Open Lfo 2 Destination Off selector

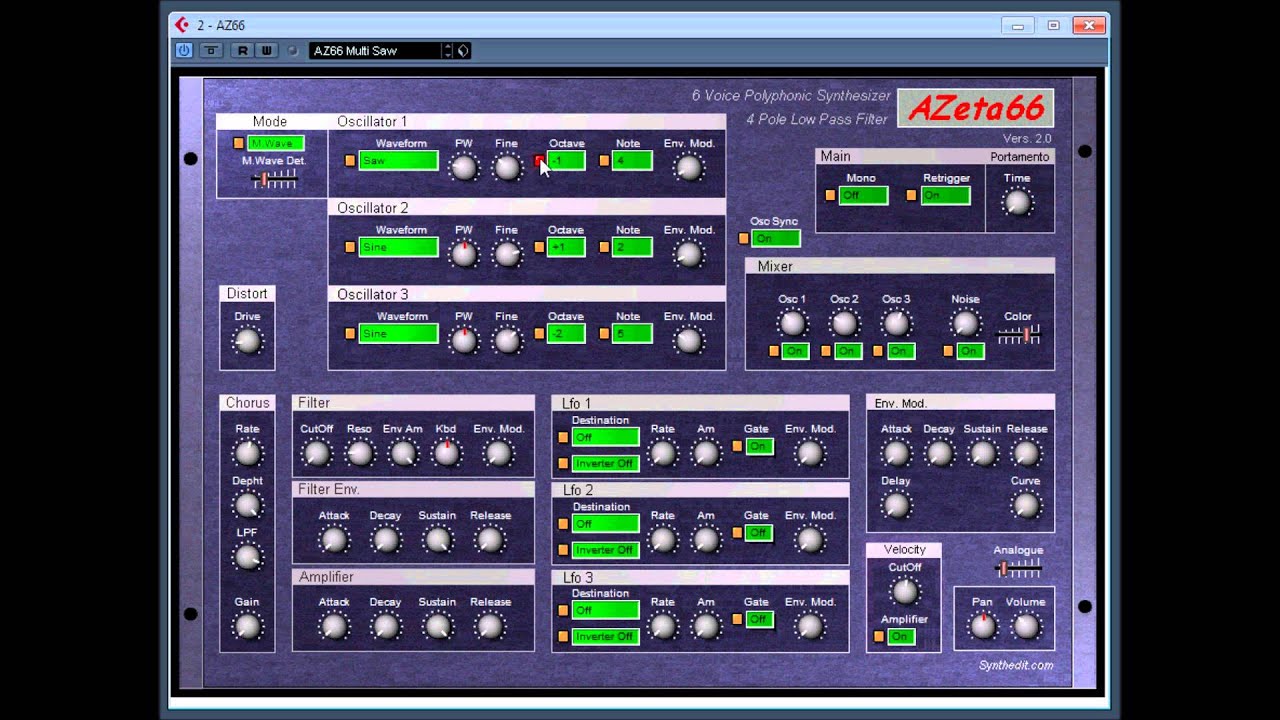(x=605, y=523)
